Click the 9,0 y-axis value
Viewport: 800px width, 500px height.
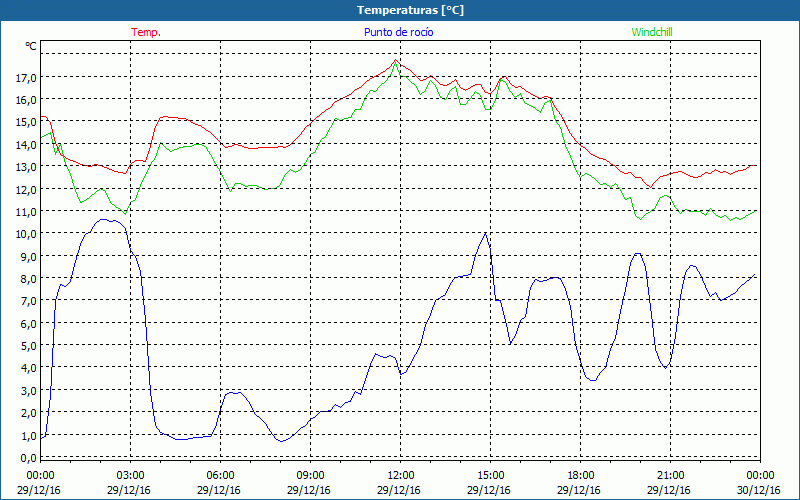click(29, 257)
